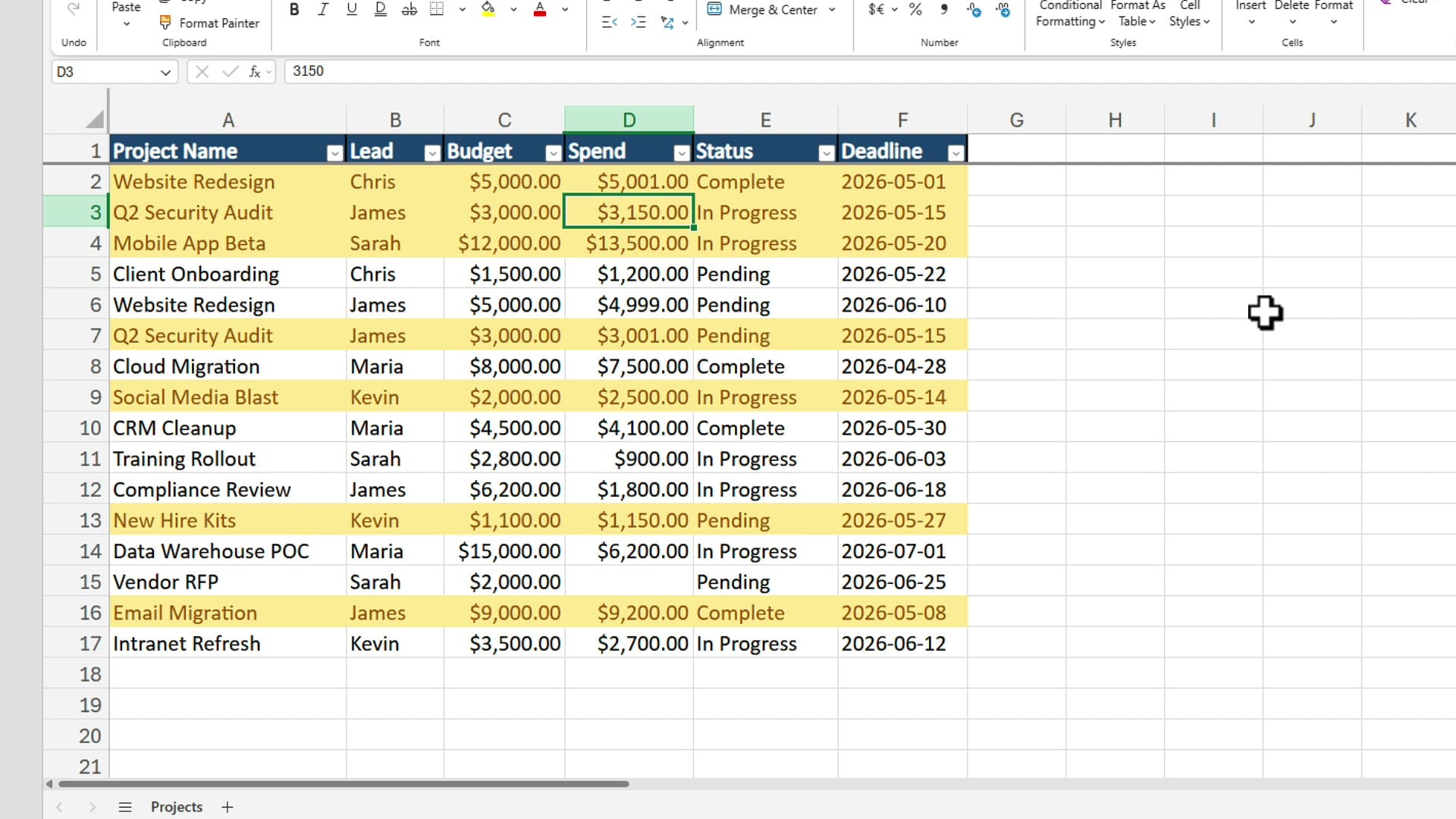
Task: Apply bold formatting to the cell
Action: click(294, 10)
